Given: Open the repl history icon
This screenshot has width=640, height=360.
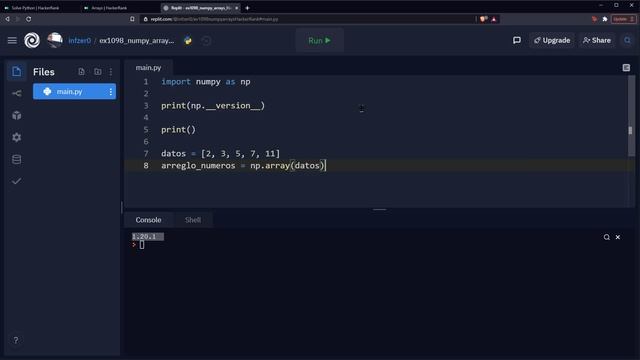Looking at the screenshot, I should coord(206,40).
